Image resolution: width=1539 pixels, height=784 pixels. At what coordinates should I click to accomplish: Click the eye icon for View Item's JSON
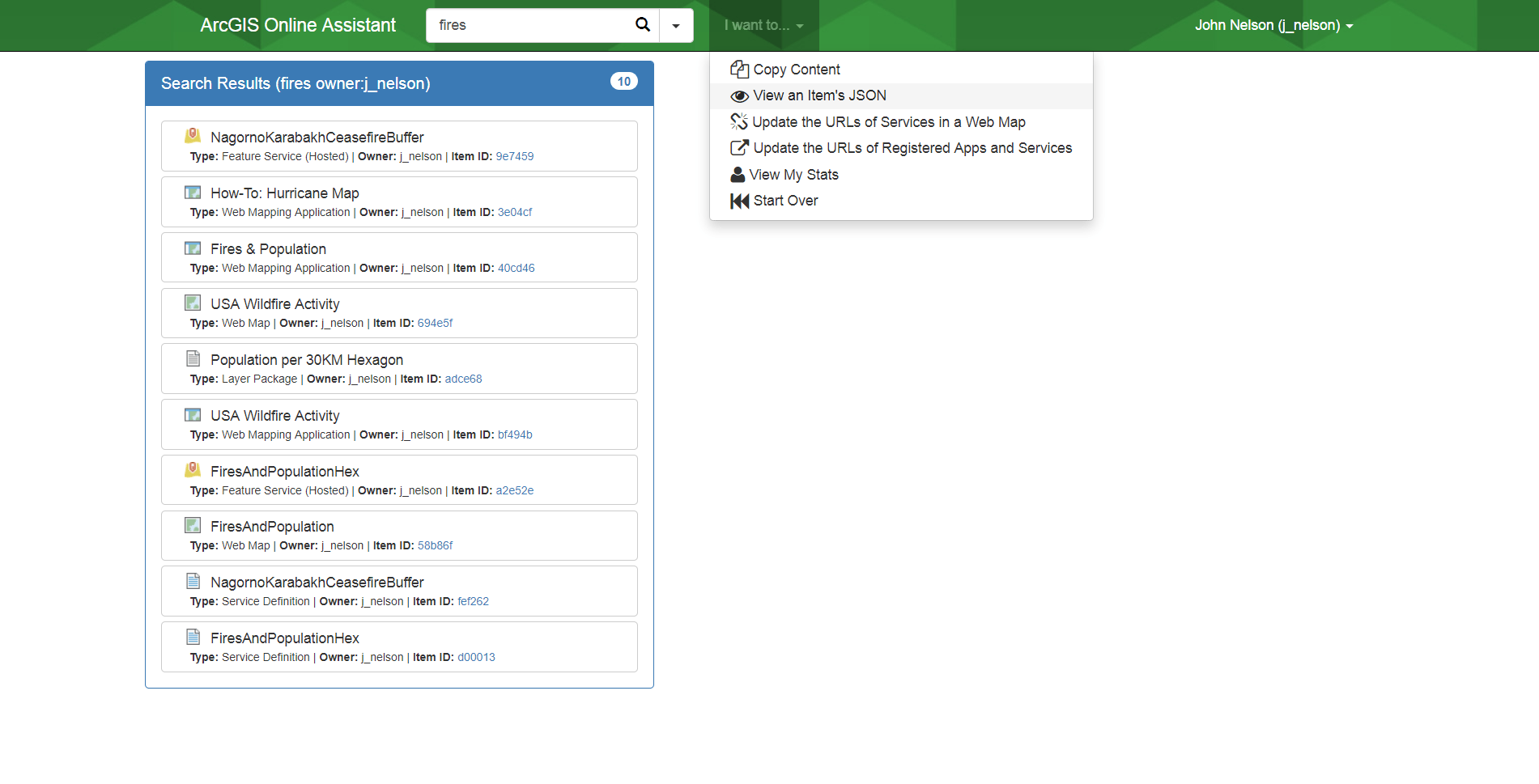[x=739, y=96]
